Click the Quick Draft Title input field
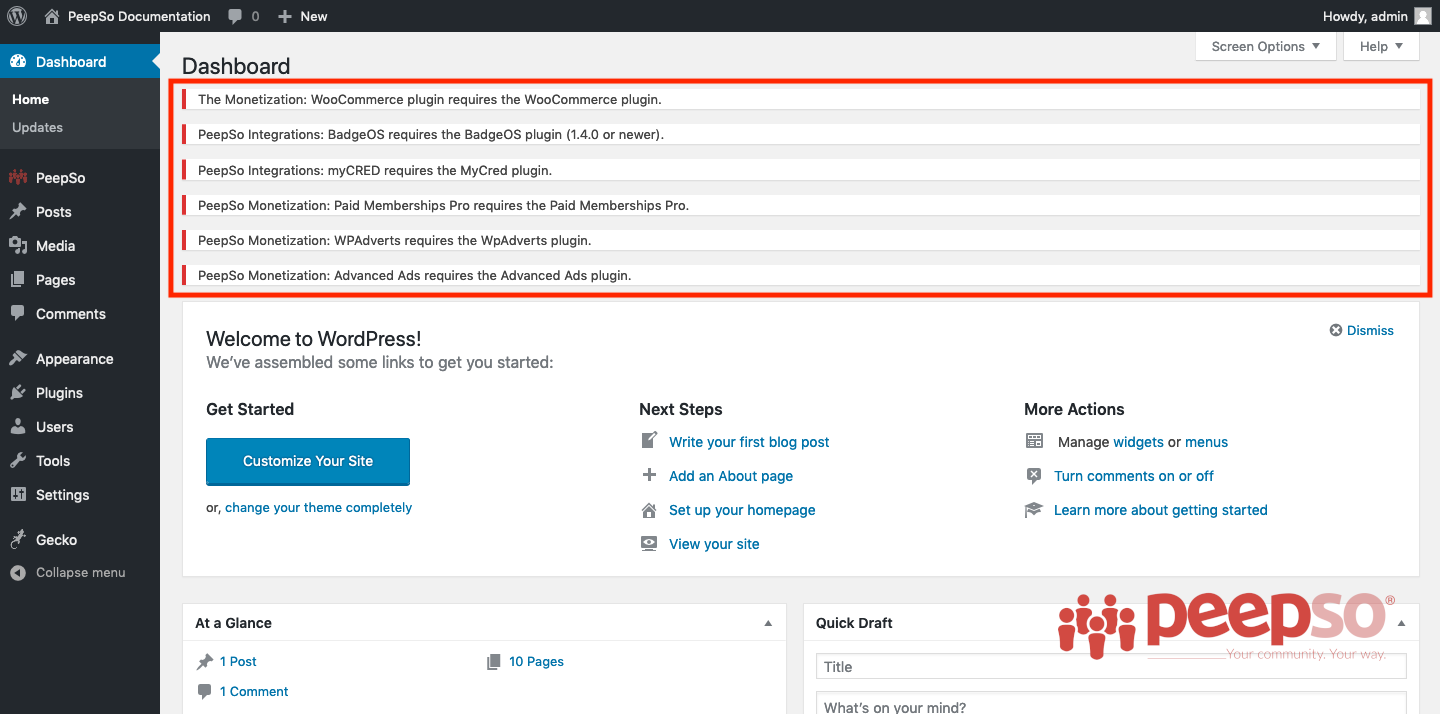 [x=1111, y=667]
